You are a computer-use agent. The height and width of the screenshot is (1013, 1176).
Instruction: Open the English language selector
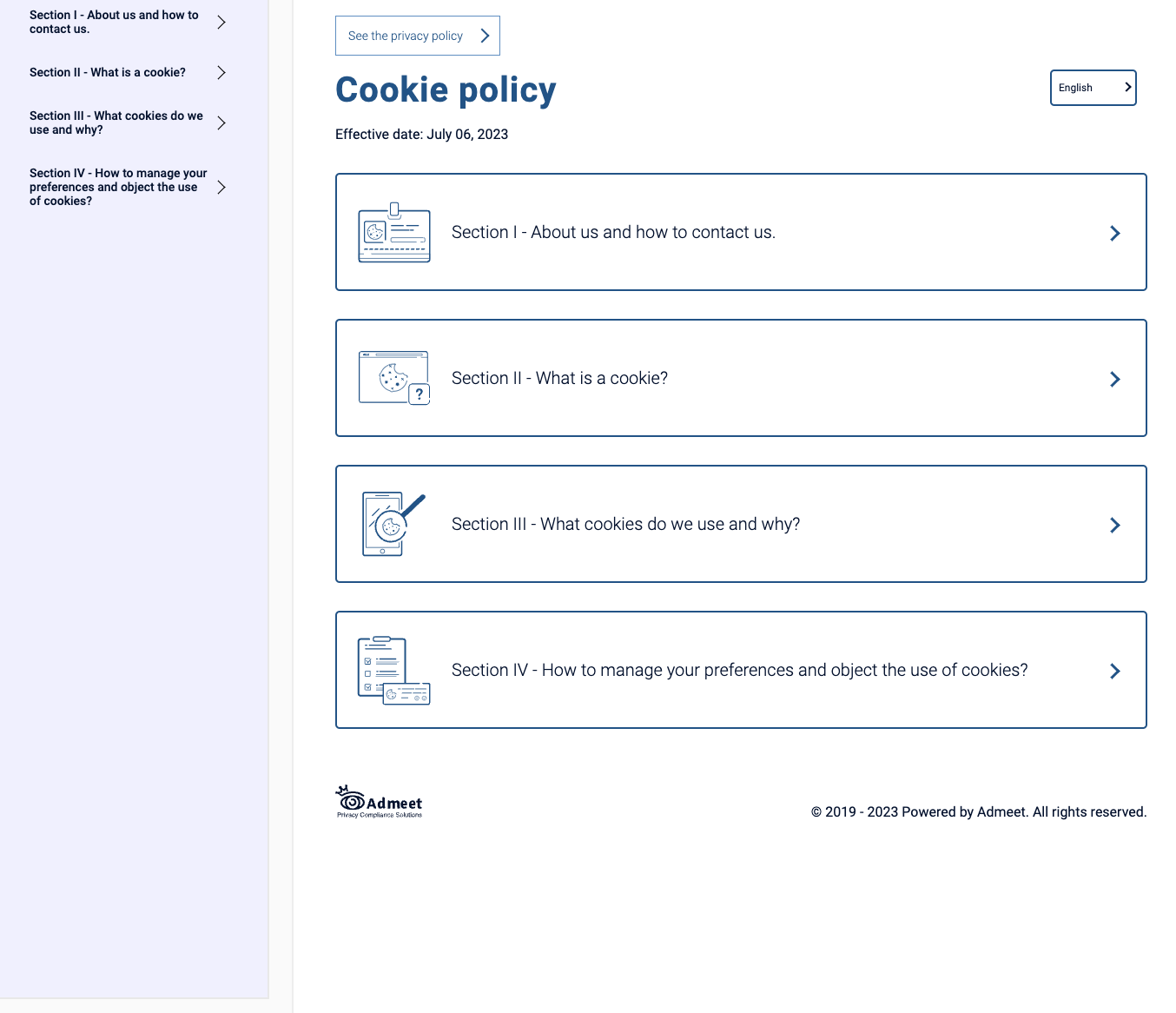pos(1093,88)
